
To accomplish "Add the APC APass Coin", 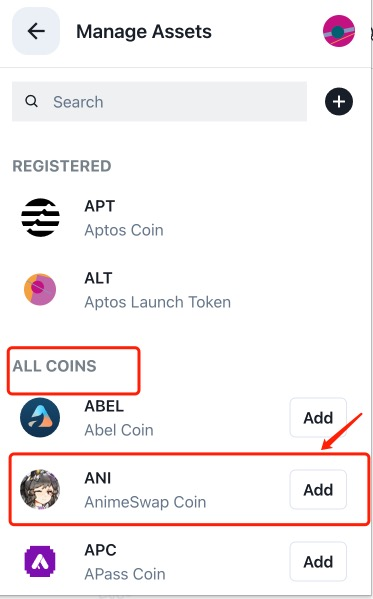I will (x=318, y=562).
